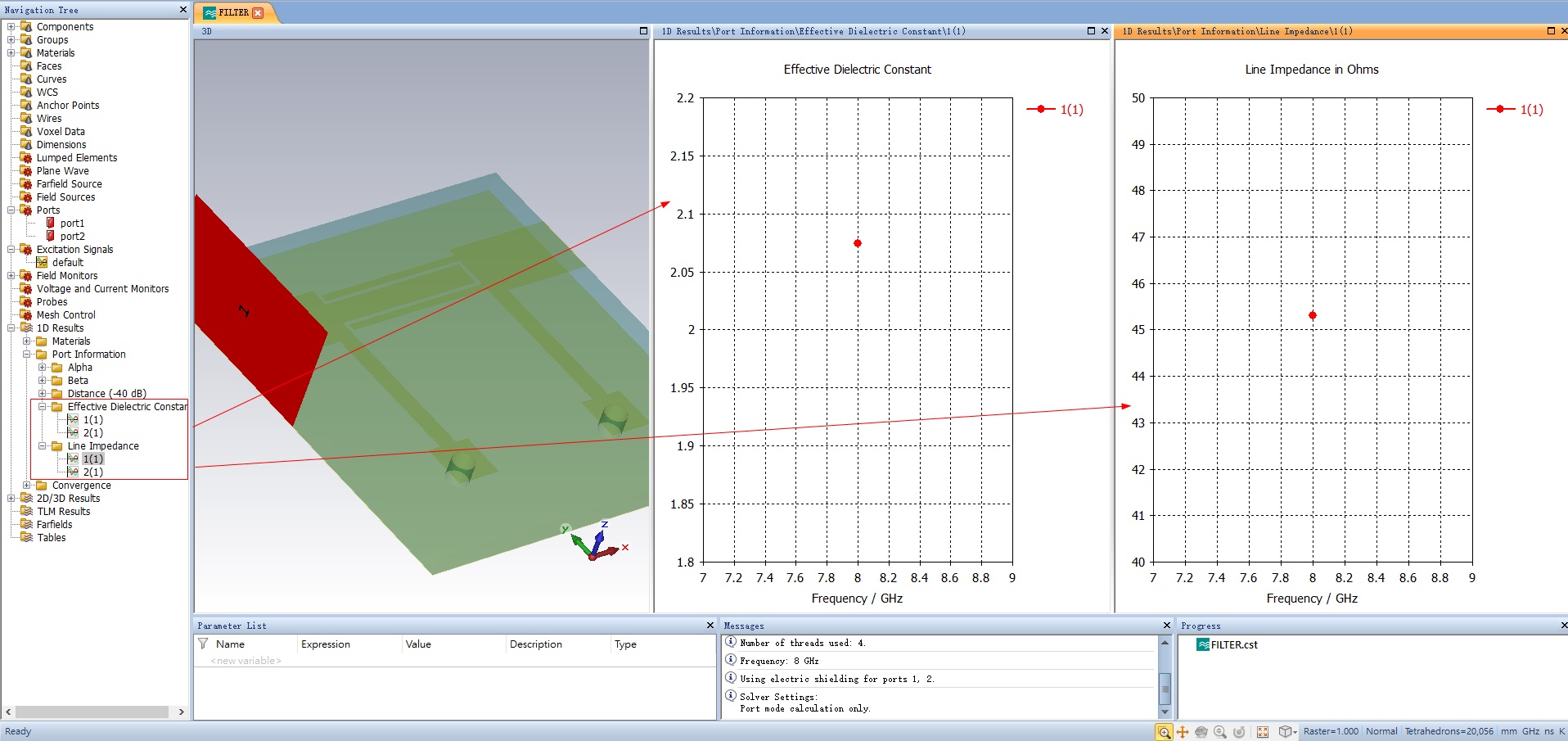Expand the Components tree node
Image resolution: width=1568 pixels, height=741 pixels.
[11, 27]
